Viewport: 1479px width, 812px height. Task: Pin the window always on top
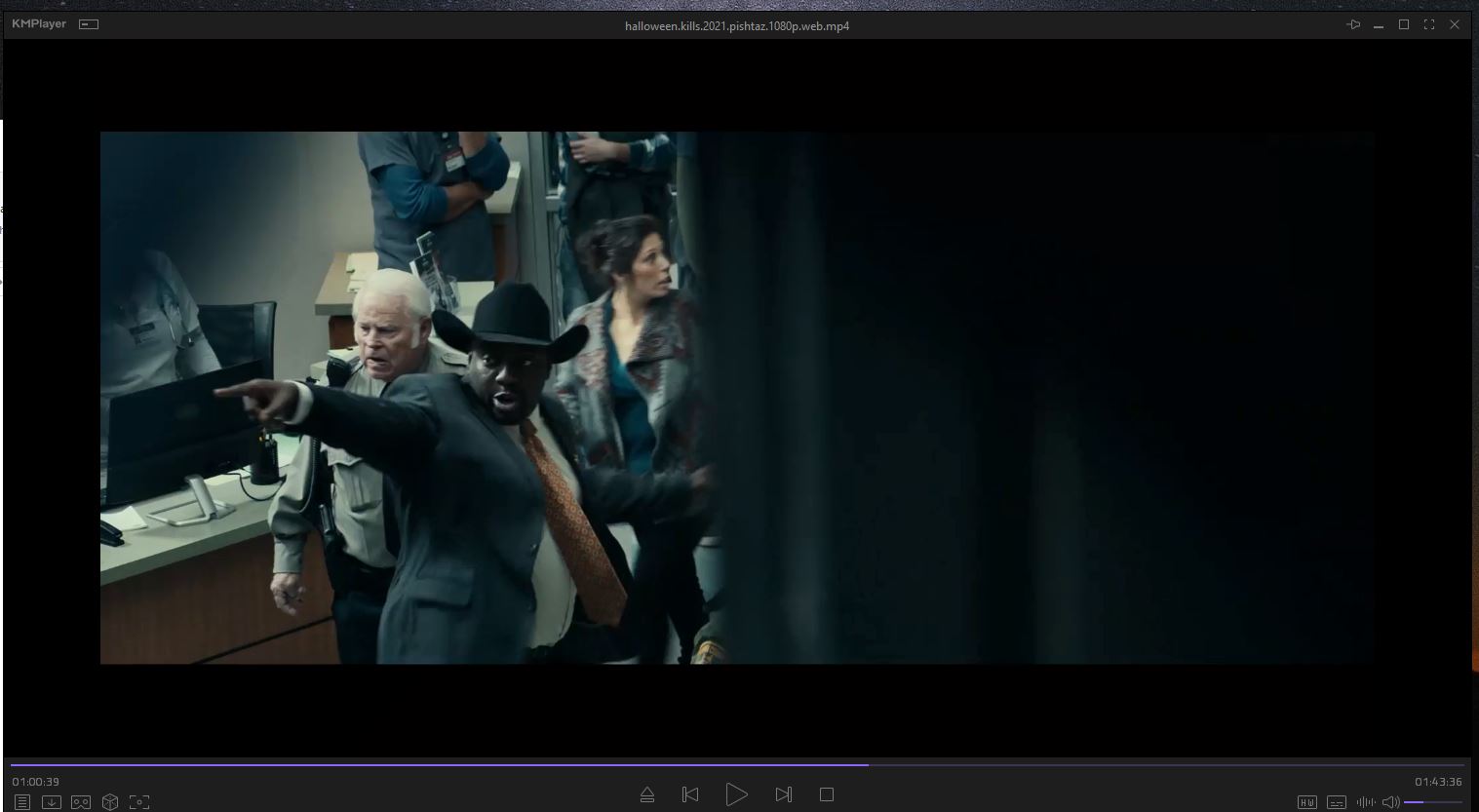click(1353, 24)
